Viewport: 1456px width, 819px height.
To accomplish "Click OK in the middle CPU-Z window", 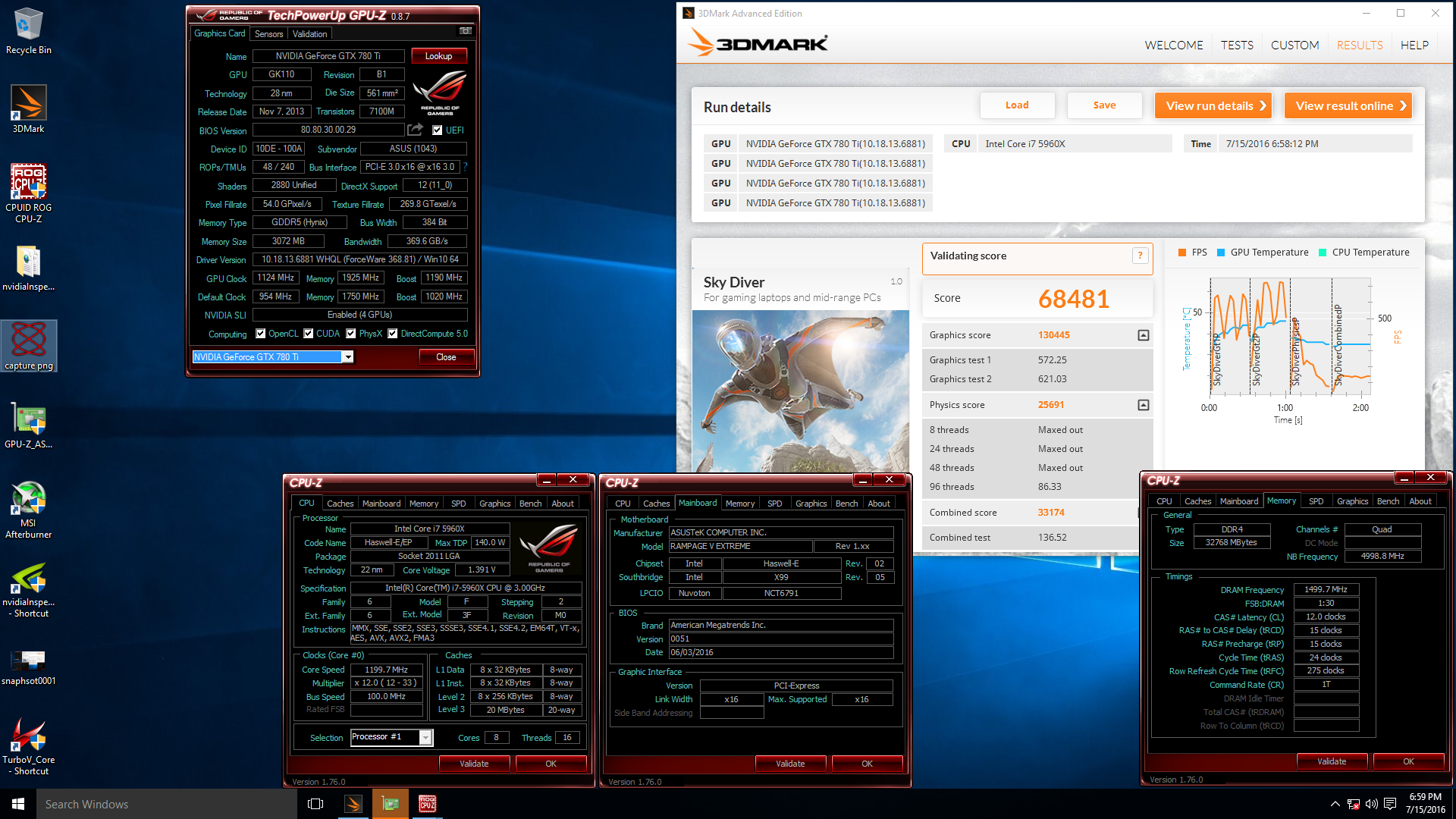I will pyautogui.click(x=867, y=764).
